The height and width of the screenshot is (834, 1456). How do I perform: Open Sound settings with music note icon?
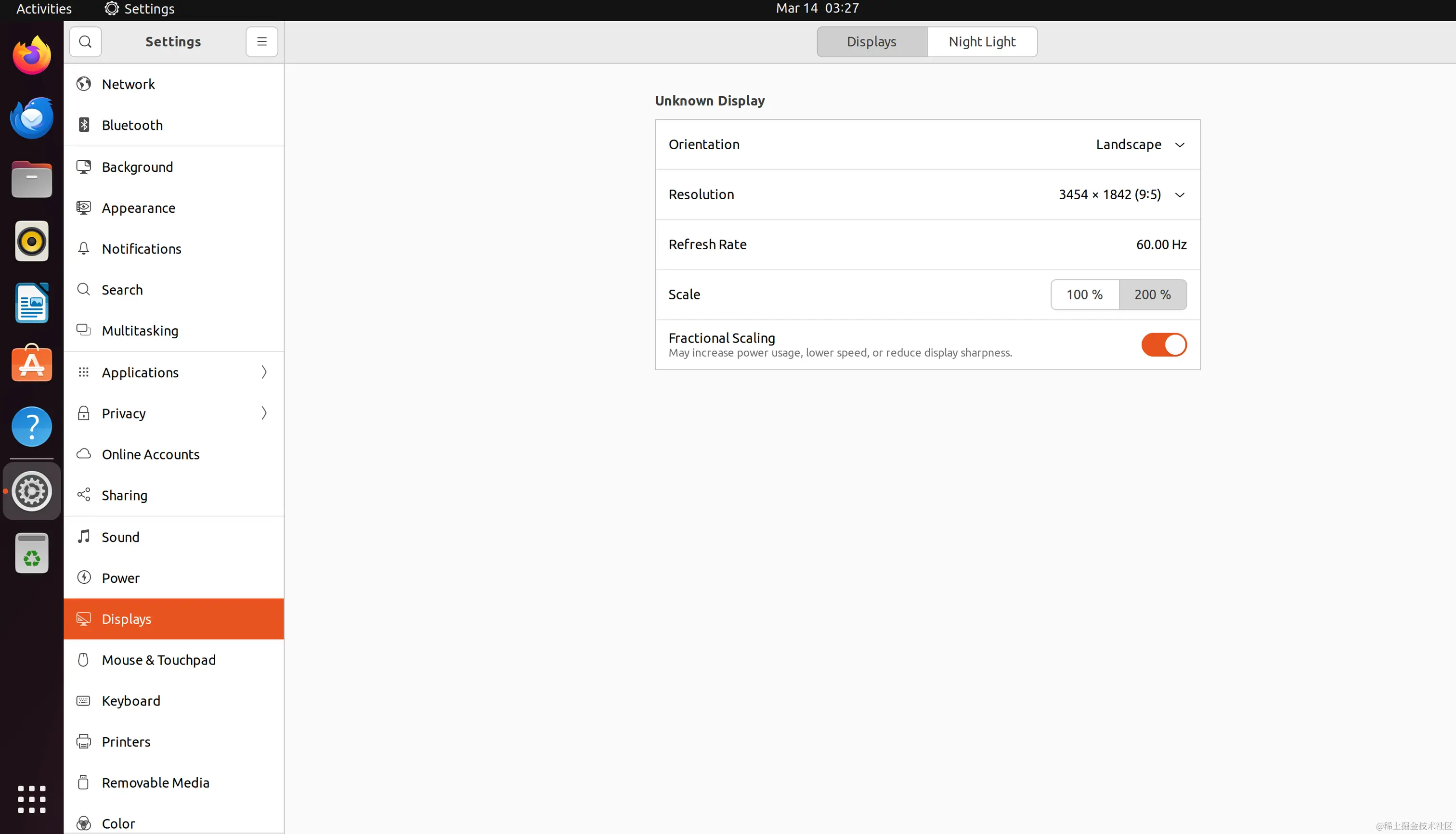[174, 537]
